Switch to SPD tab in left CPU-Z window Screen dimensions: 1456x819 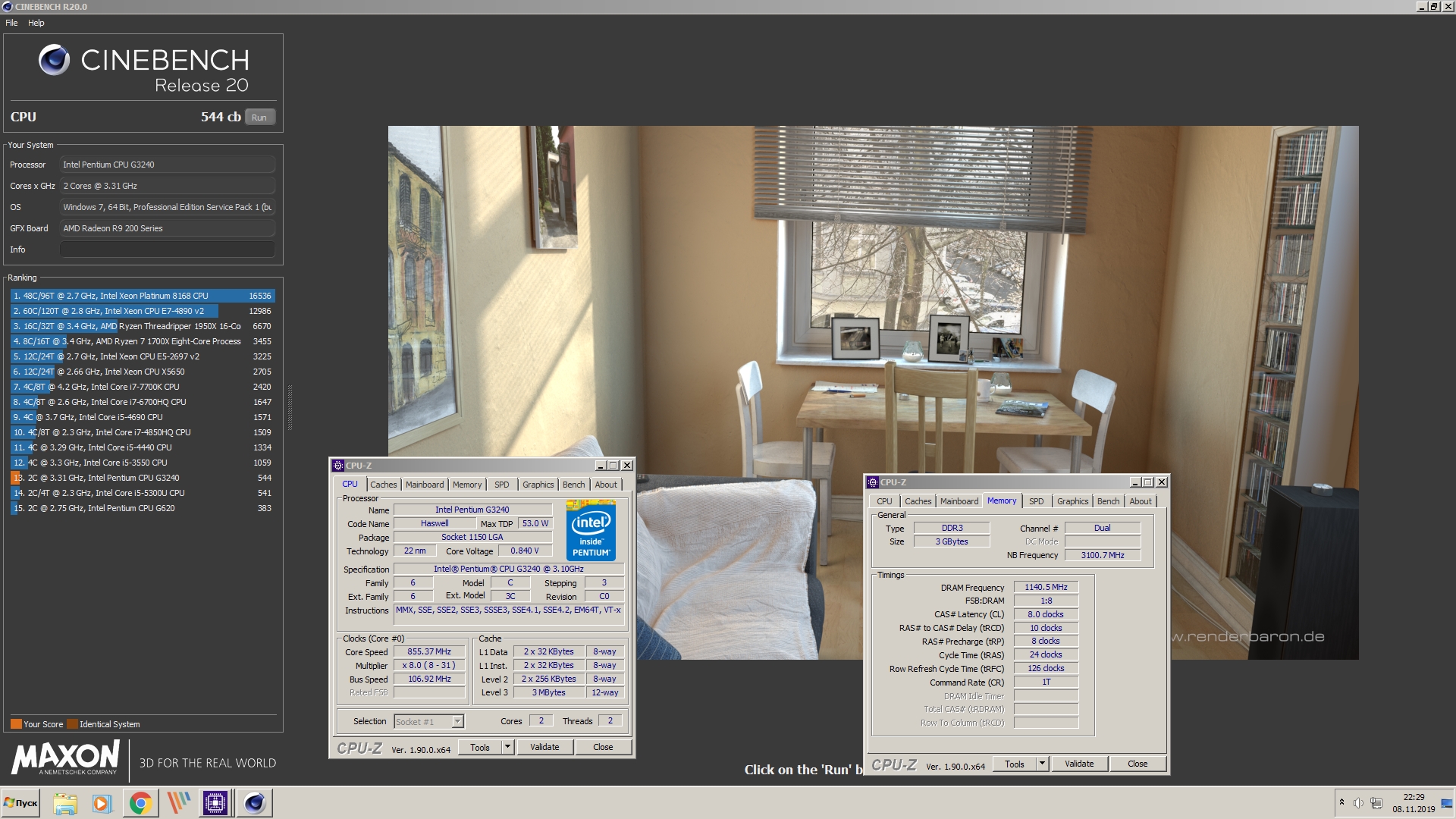502,485
